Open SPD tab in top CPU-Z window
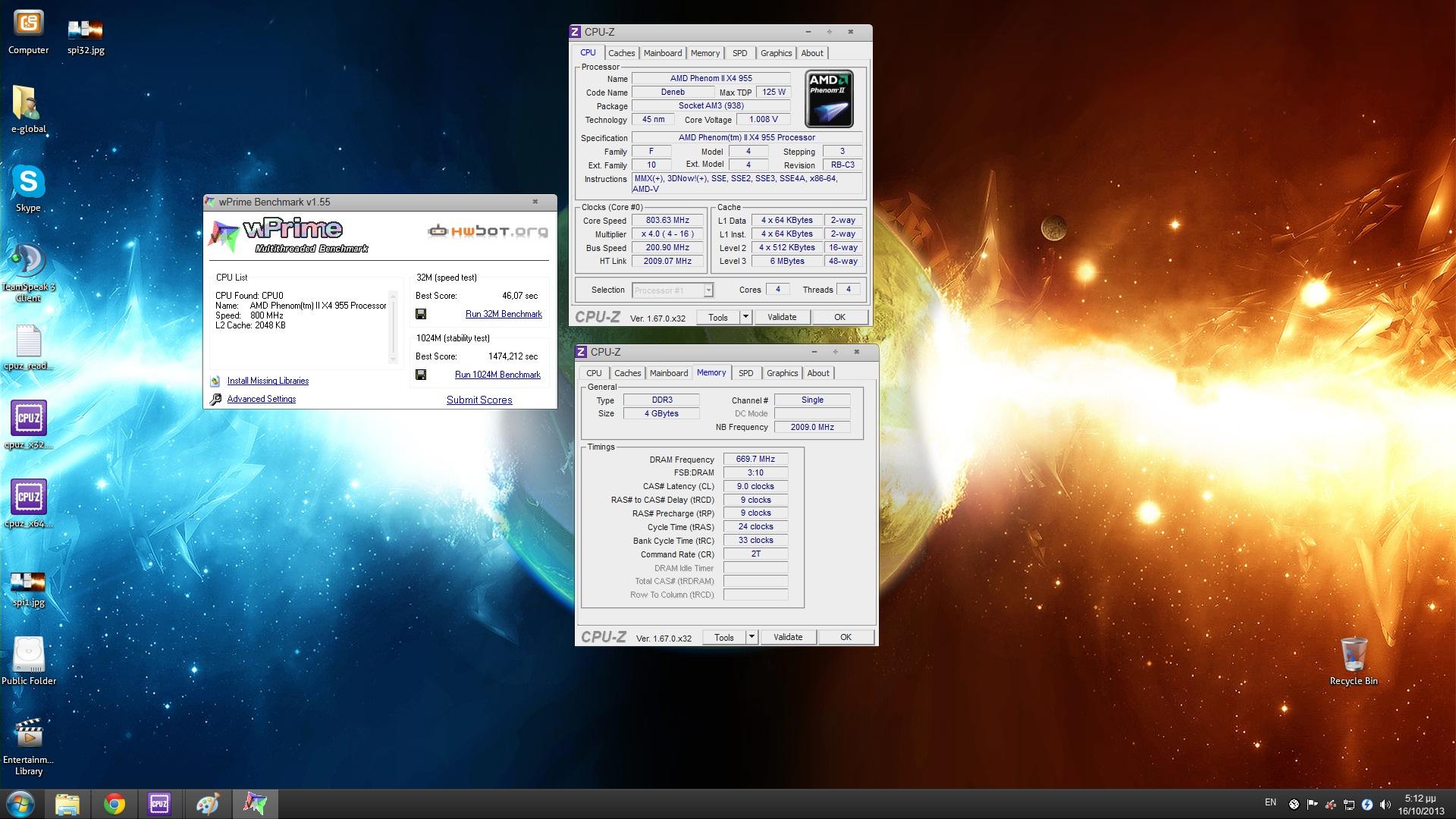 [740, 53]
